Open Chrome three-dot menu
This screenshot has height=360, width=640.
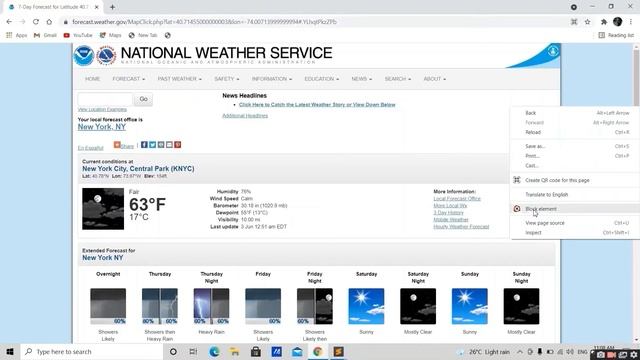click(631, 22)
